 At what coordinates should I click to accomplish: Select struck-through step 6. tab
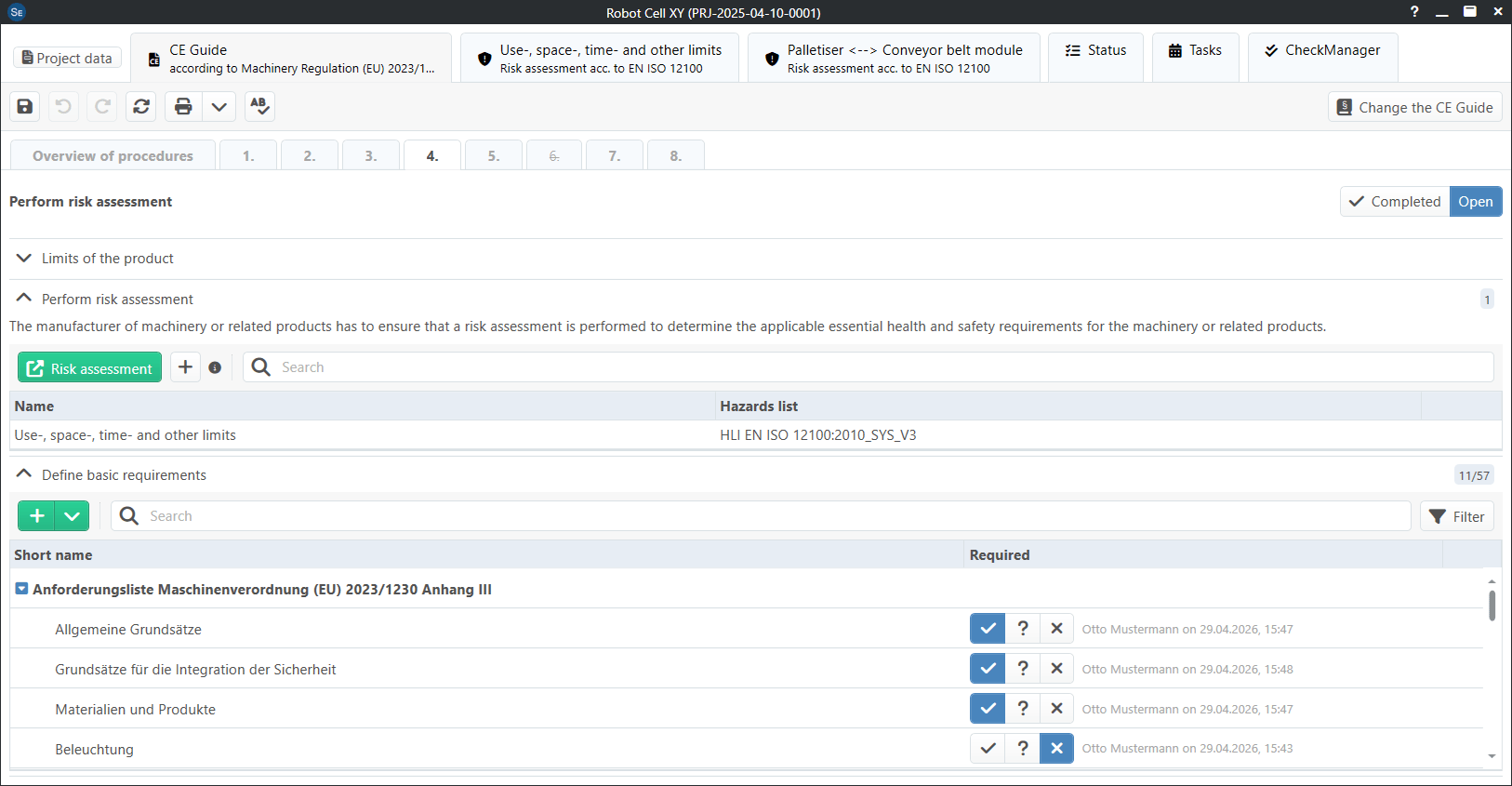(554, 155)
